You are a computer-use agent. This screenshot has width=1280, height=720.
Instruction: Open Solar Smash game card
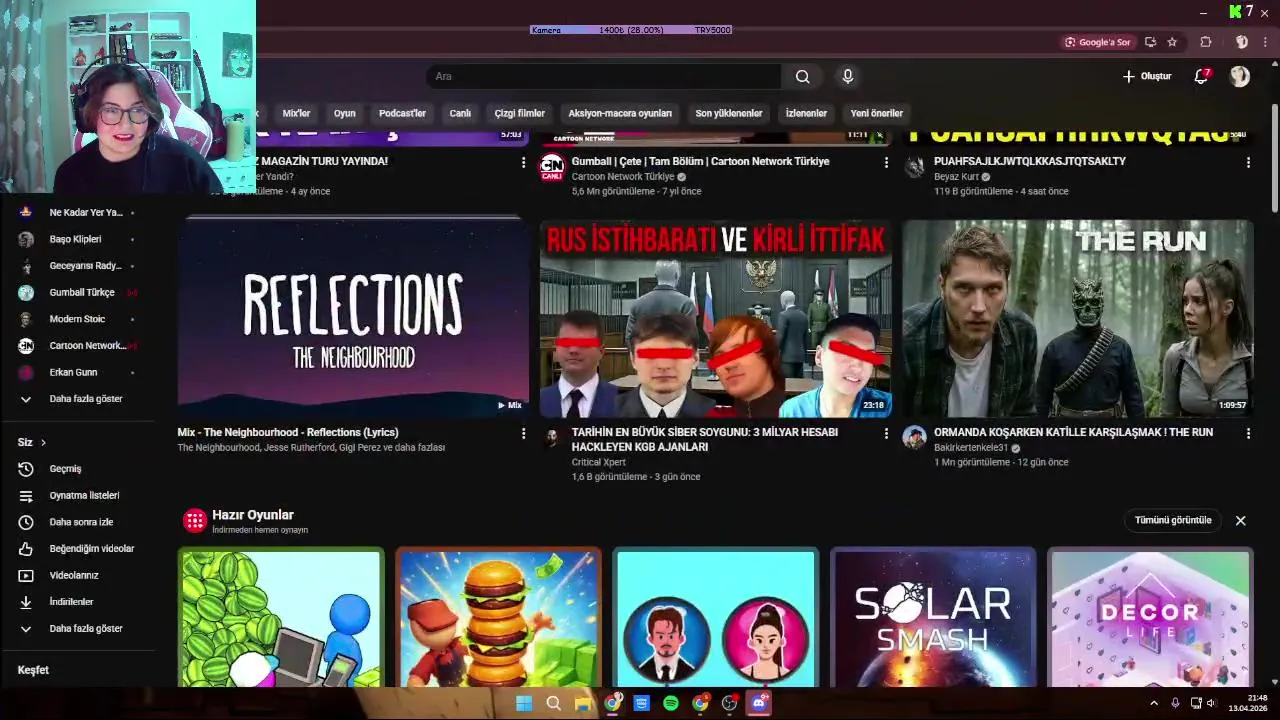(x=933, y=618)
